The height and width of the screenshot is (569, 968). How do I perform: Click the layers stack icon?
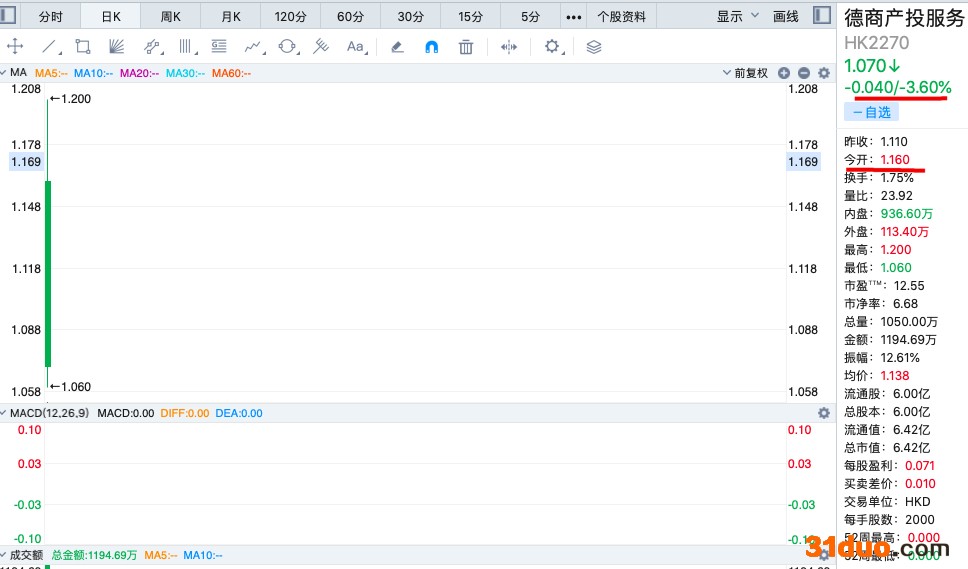pyautogui.click(x=593, y=46)
